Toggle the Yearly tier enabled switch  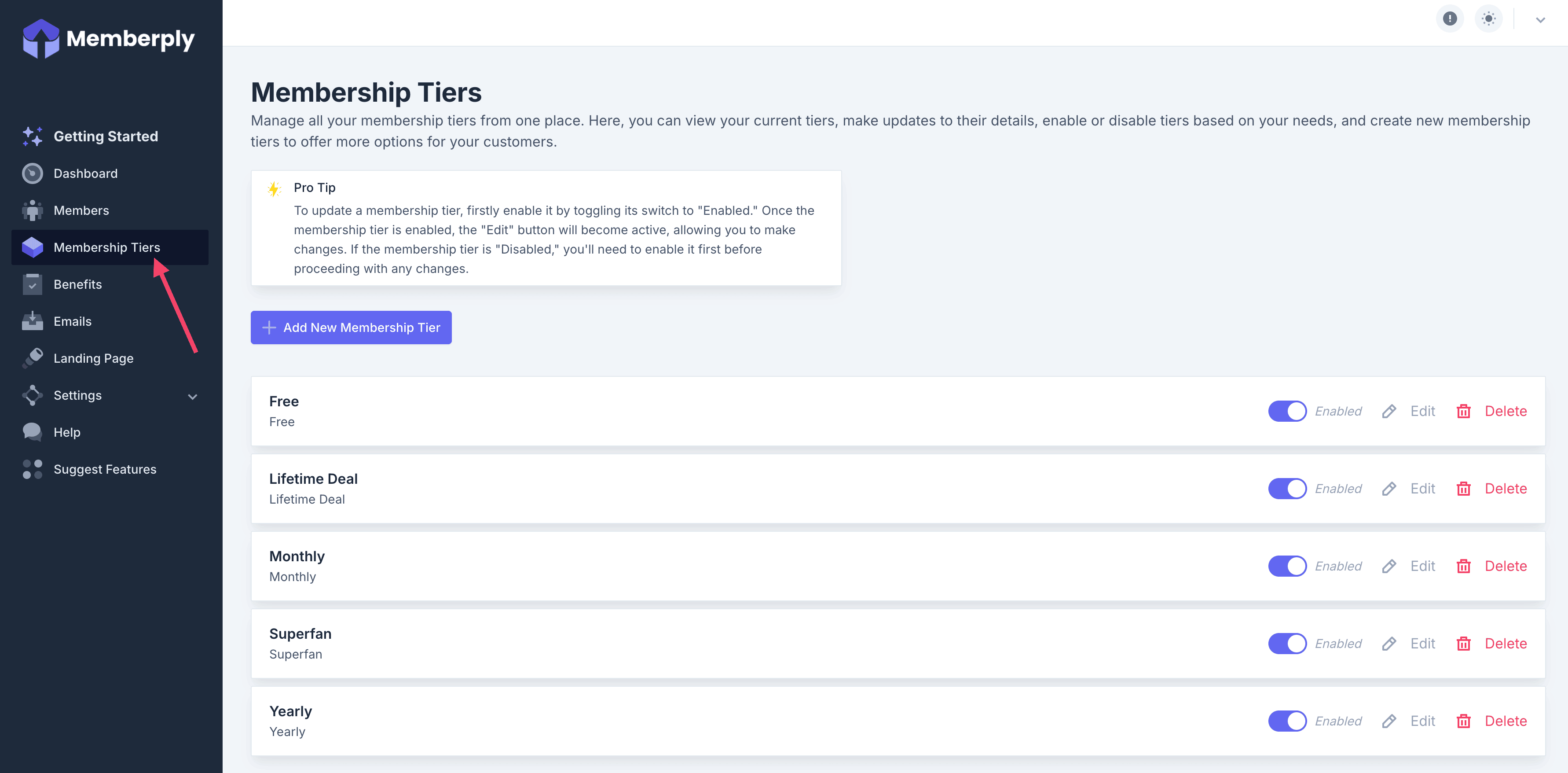(x=1287, y=721)
